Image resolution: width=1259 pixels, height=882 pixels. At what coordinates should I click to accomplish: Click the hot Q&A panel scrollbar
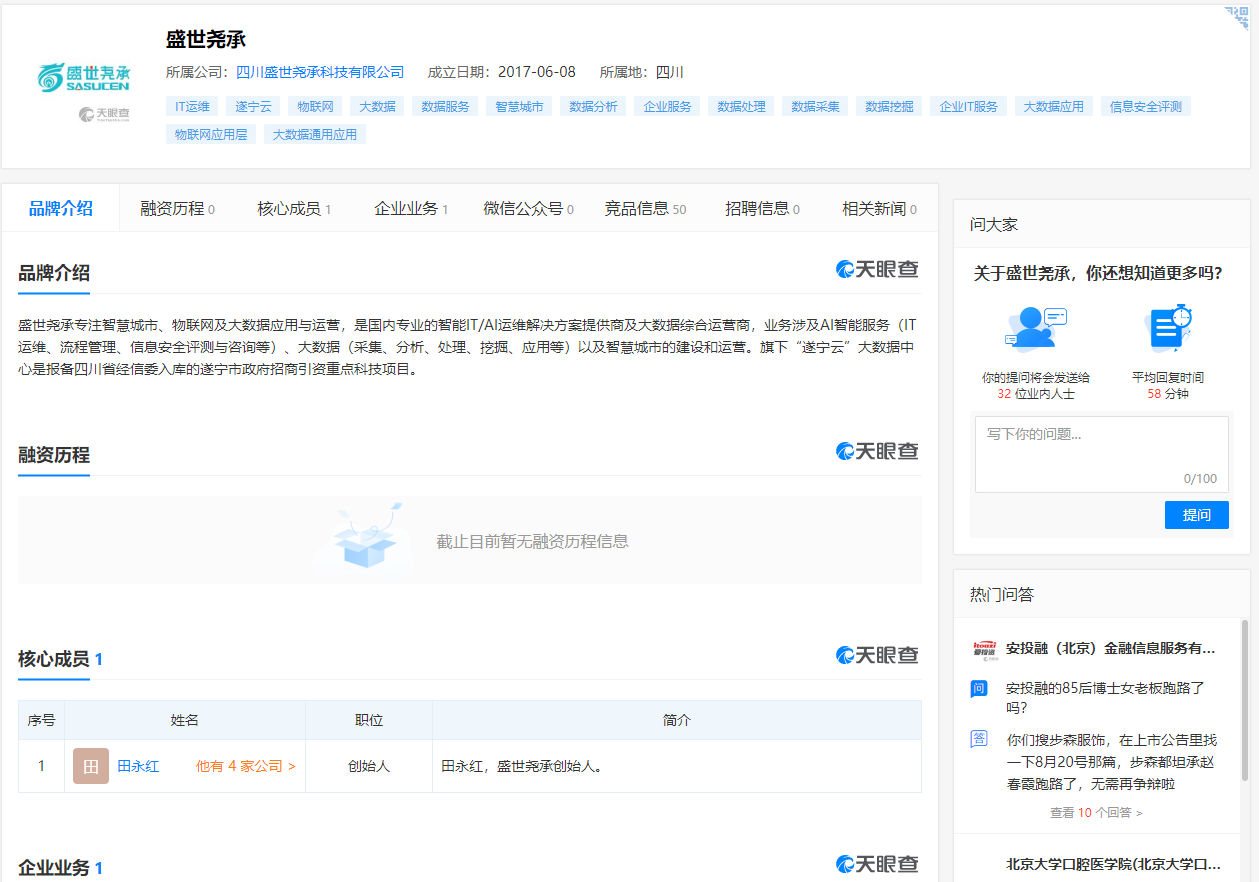pos(1245,700)
